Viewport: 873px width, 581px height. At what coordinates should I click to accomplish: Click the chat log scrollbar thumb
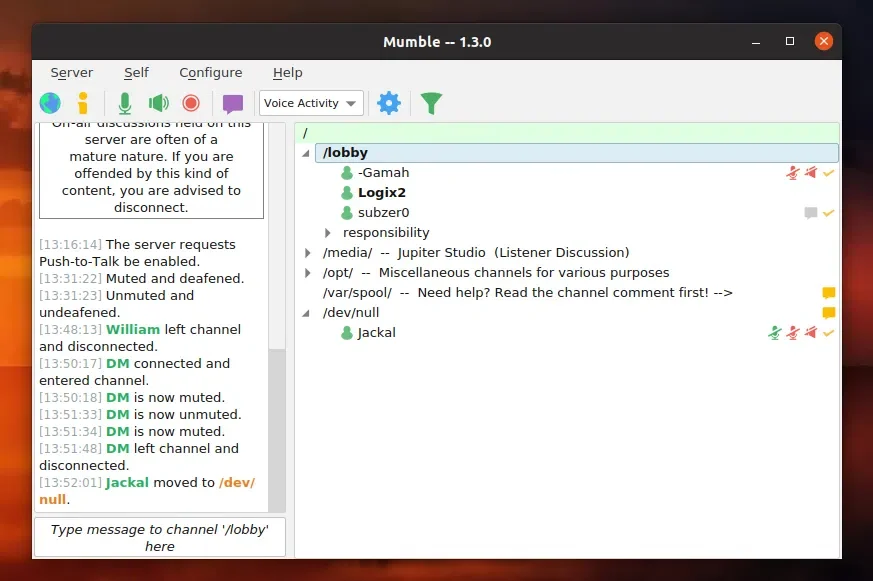(277, 431)
